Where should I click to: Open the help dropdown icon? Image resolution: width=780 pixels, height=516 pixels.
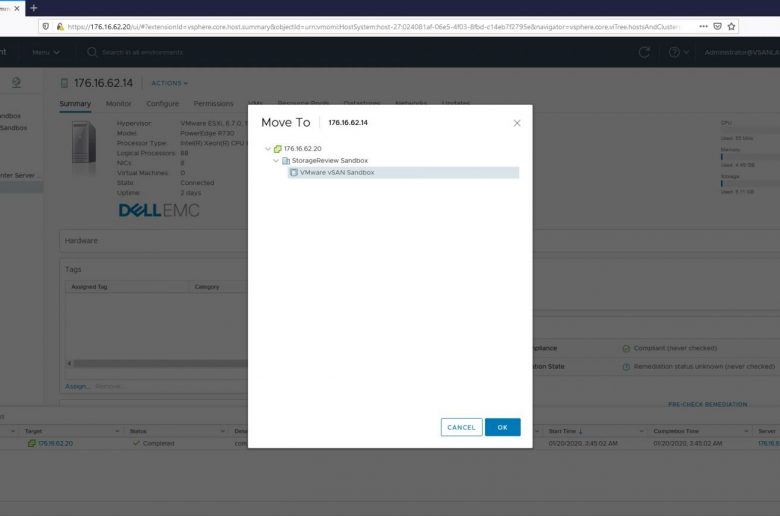coord(679,52)
